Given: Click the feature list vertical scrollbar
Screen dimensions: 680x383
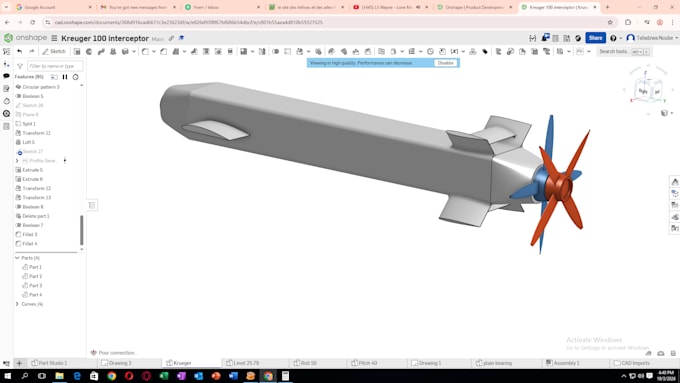Looking at the screenshot, I should pyautogui.click(x=82, y=230).
